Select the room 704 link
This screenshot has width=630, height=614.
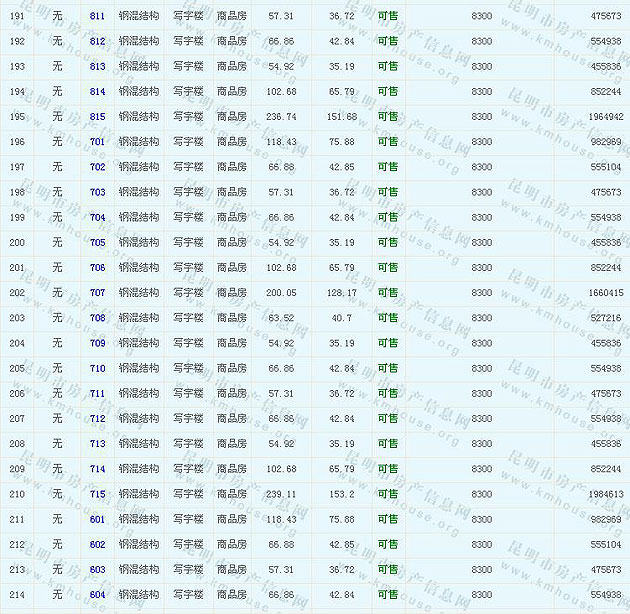[97, 218]
